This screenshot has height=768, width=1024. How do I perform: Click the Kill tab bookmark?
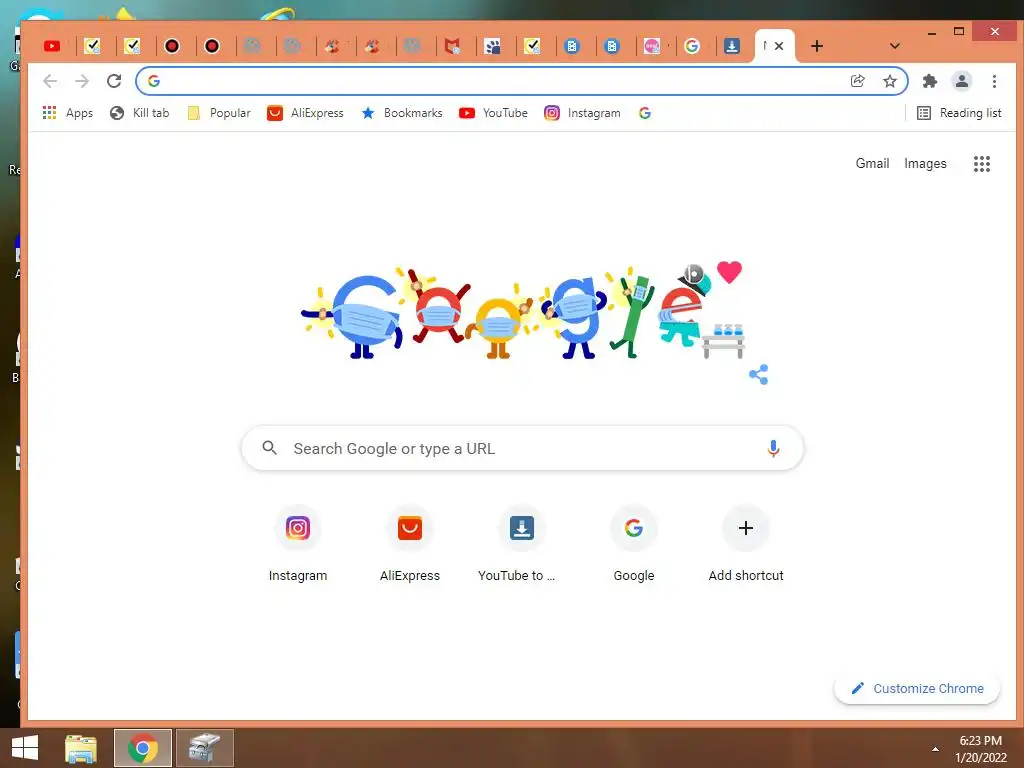tap(140, 113)
